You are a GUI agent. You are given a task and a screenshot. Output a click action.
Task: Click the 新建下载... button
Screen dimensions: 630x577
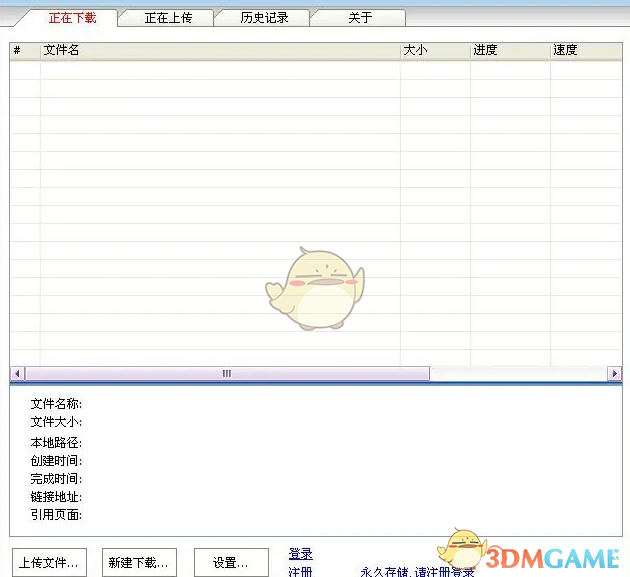(x=139, y=563)
